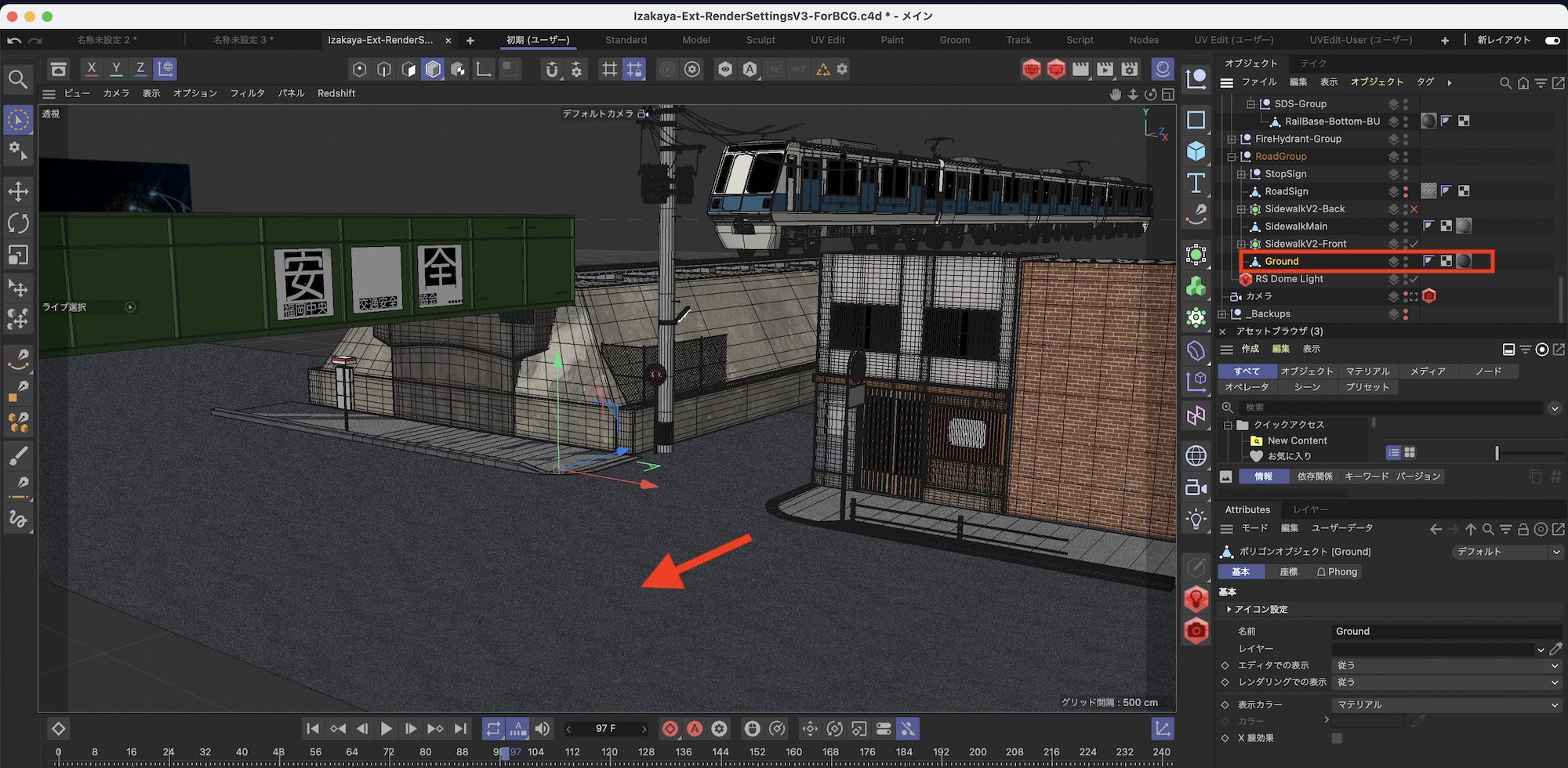Image resolution: width=1568 pixels, height=768 pixels.
Task: Click the Materials filter button in Asset Browser
Action: coord(1367,371)
